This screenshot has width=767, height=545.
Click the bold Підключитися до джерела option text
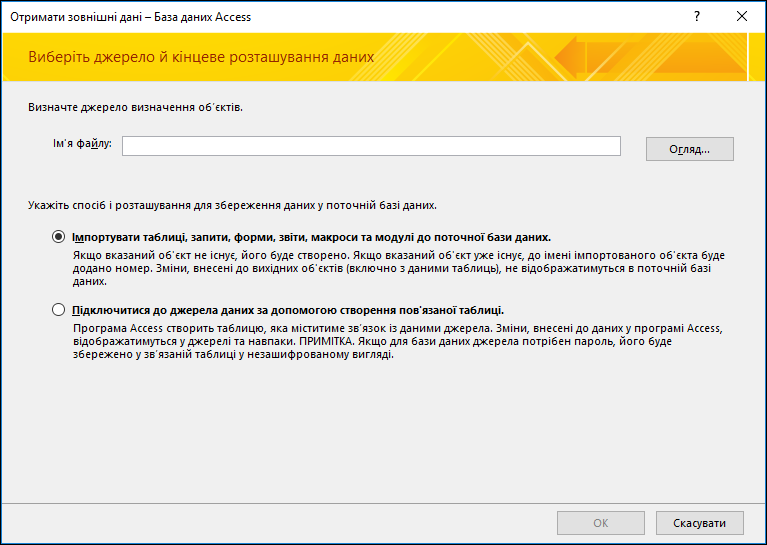pyautogui.click(x=288, y=310)
